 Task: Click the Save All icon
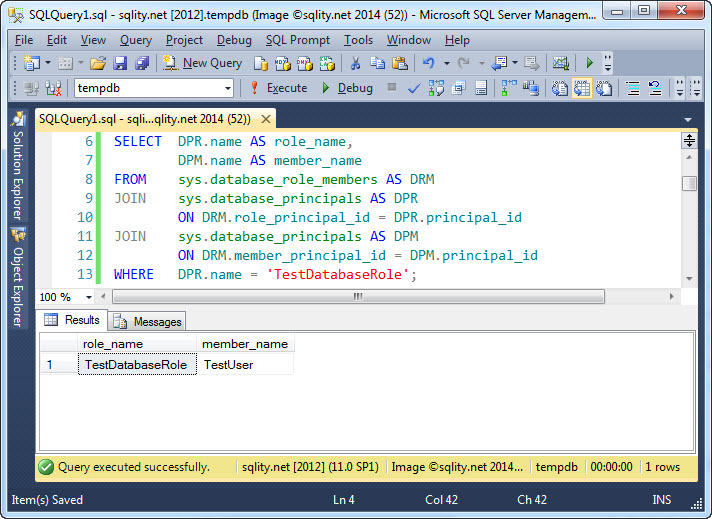(x=142, y=63)
